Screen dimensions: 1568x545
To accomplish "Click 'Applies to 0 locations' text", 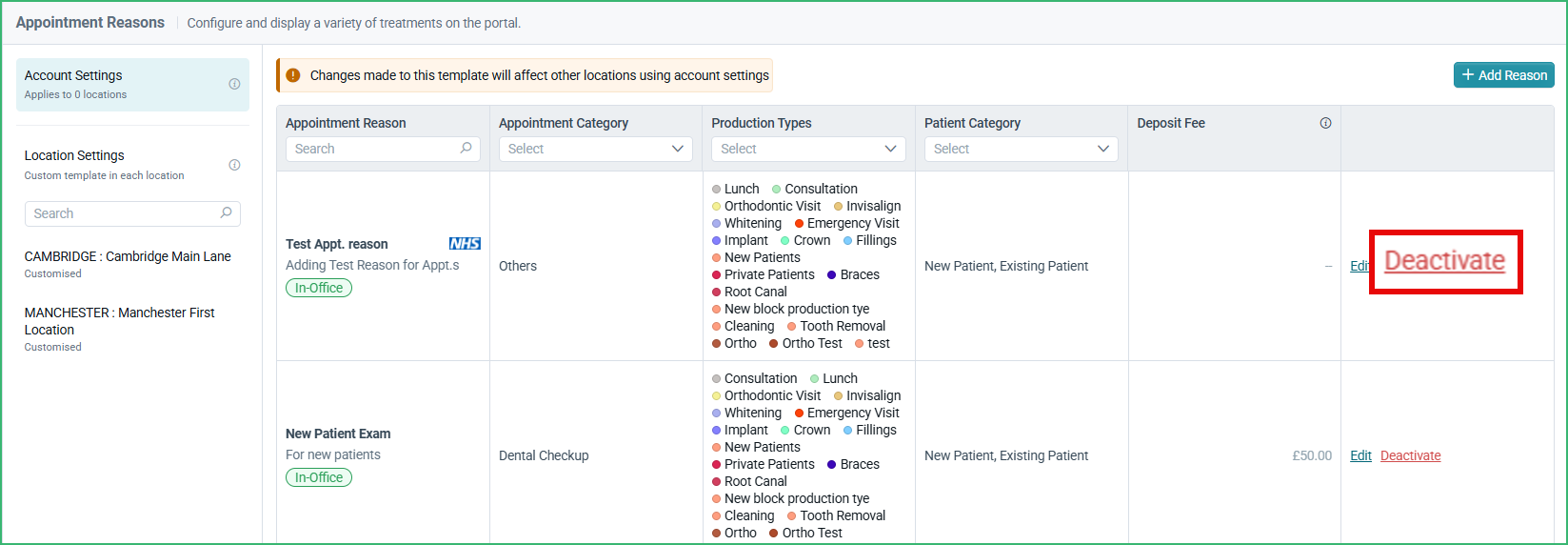I will pos(75,94).
